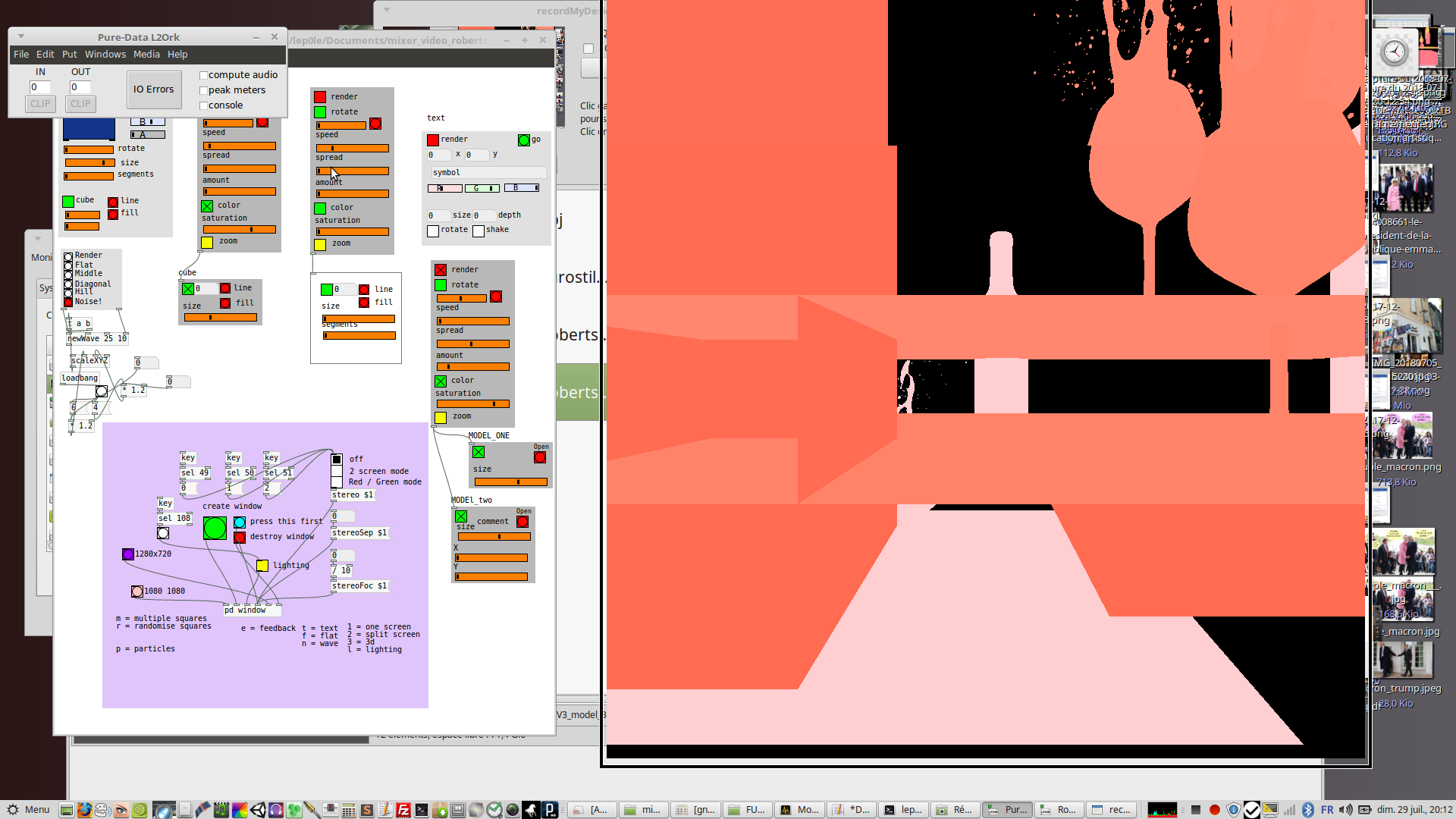Toggle the peak meters checkbox
Image resolution: width=1456 pixels, height=819 pixels.
(203, 90)
